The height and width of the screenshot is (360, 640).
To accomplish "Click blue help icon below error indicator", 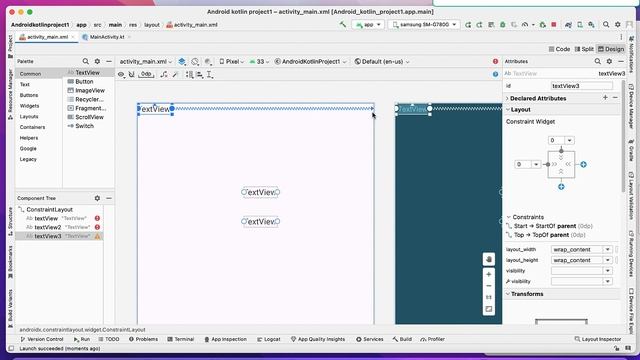I will tap(495, 74).
